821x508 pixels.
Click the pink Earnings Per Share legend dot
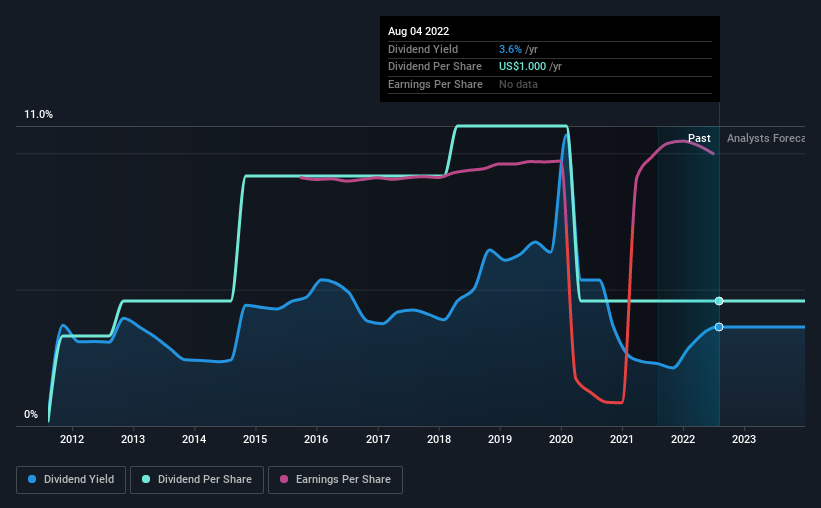(x=284, y=479)
